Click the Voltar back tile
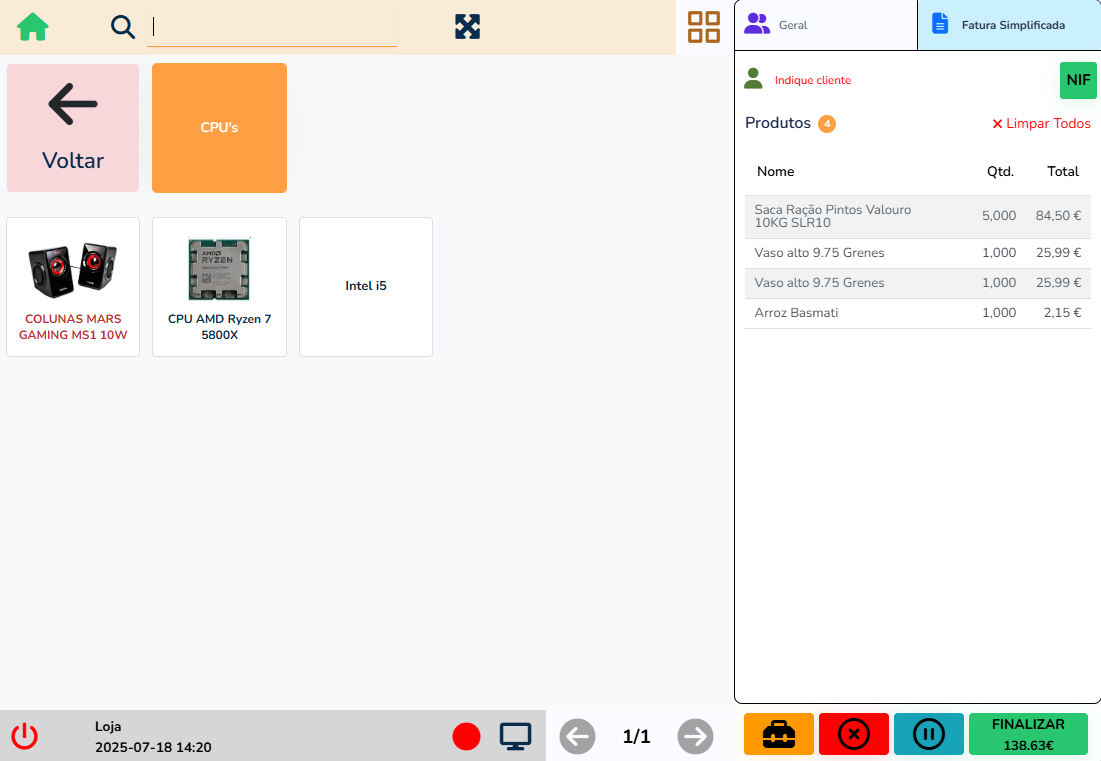Image resolution: width=1101 pixels, height=761 pixels. 73,128
